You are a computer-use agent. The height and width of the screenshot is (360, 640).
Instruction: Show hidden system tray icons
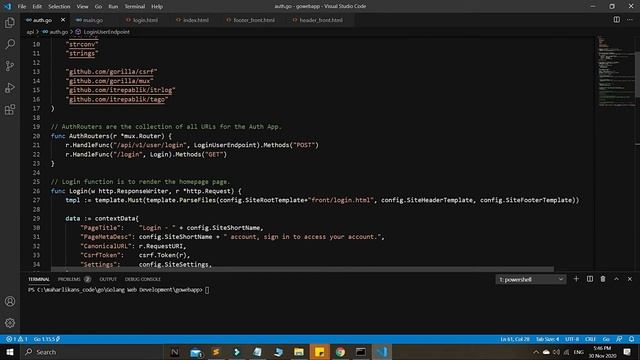tap(536, 352)
